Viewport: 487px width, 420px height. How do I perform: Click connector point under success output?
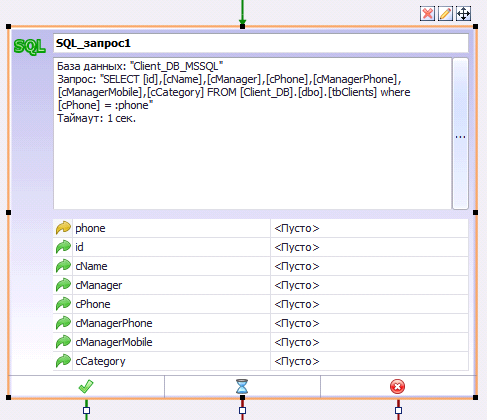[86, 410]
